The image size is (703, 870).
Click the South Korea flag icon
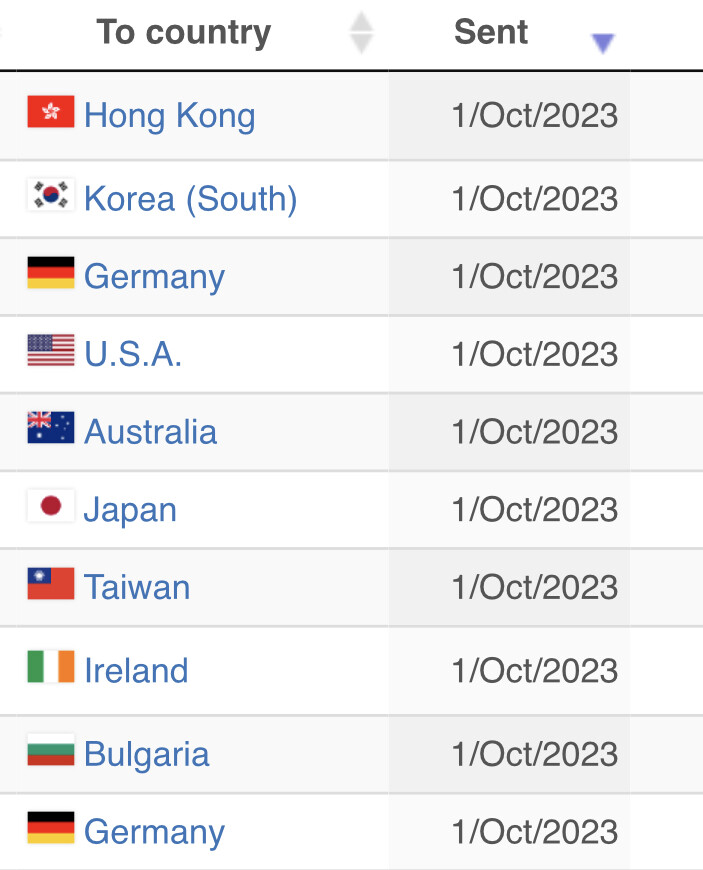[50, 195]
